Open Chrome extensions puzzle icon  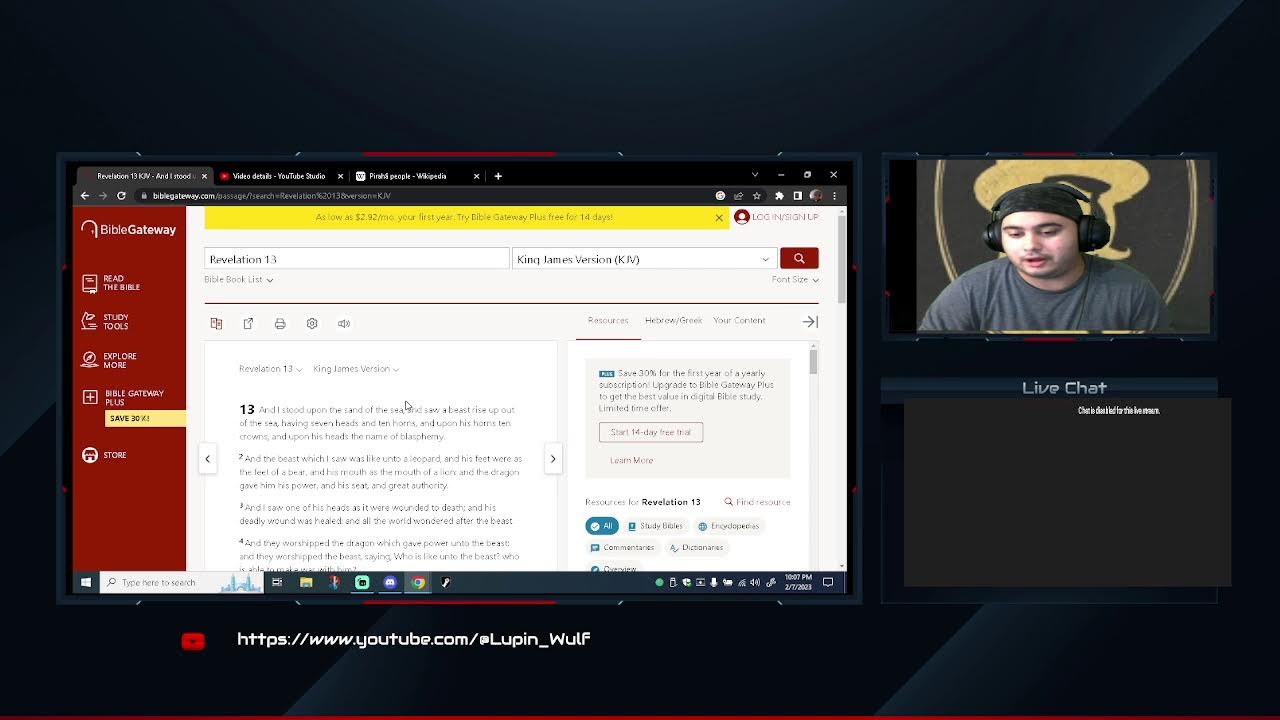tap(779, 196)
